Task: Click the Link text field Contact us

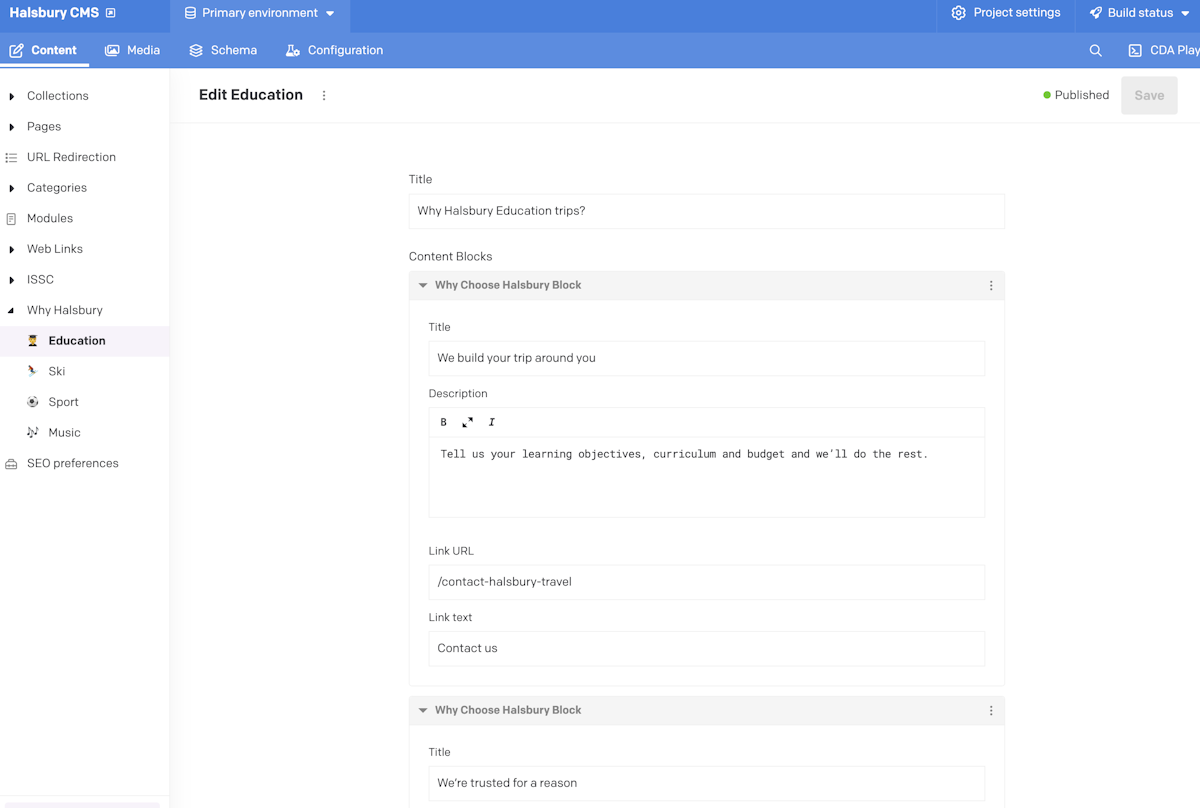Action: pos(707,648)
